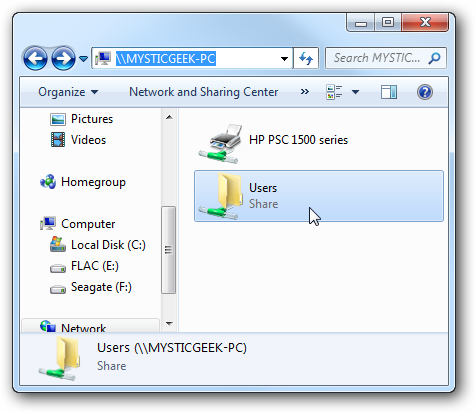The width and height of the screenshot is (476, 413).
Task: Select the Users share folder
Action: (x=319, y=196)
